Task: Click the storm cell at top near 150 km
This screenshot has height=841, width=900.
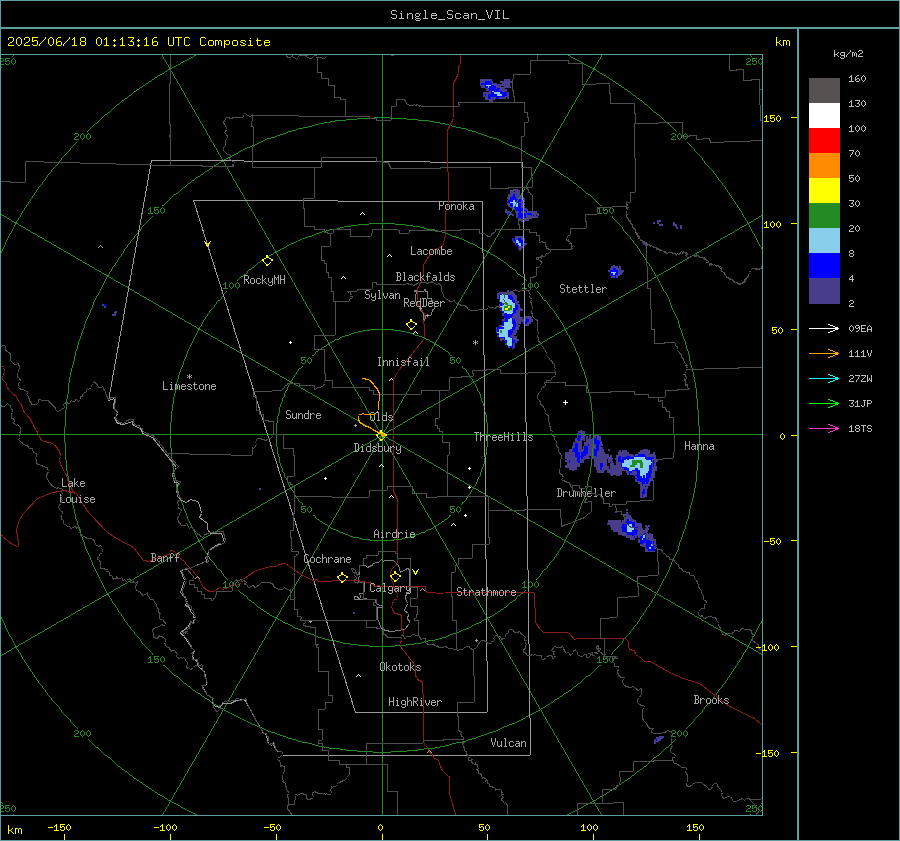Action: click(x=495, y=90)
